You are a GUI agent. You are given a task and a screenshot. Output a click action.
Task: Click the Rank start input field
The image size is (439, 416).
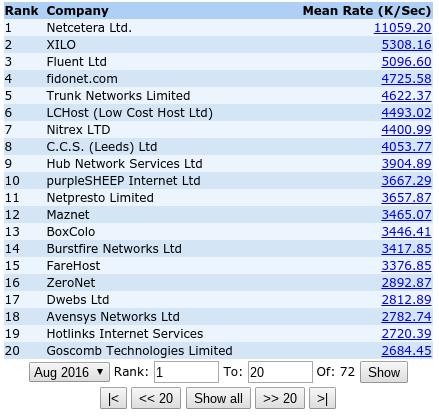coord(186,372)
